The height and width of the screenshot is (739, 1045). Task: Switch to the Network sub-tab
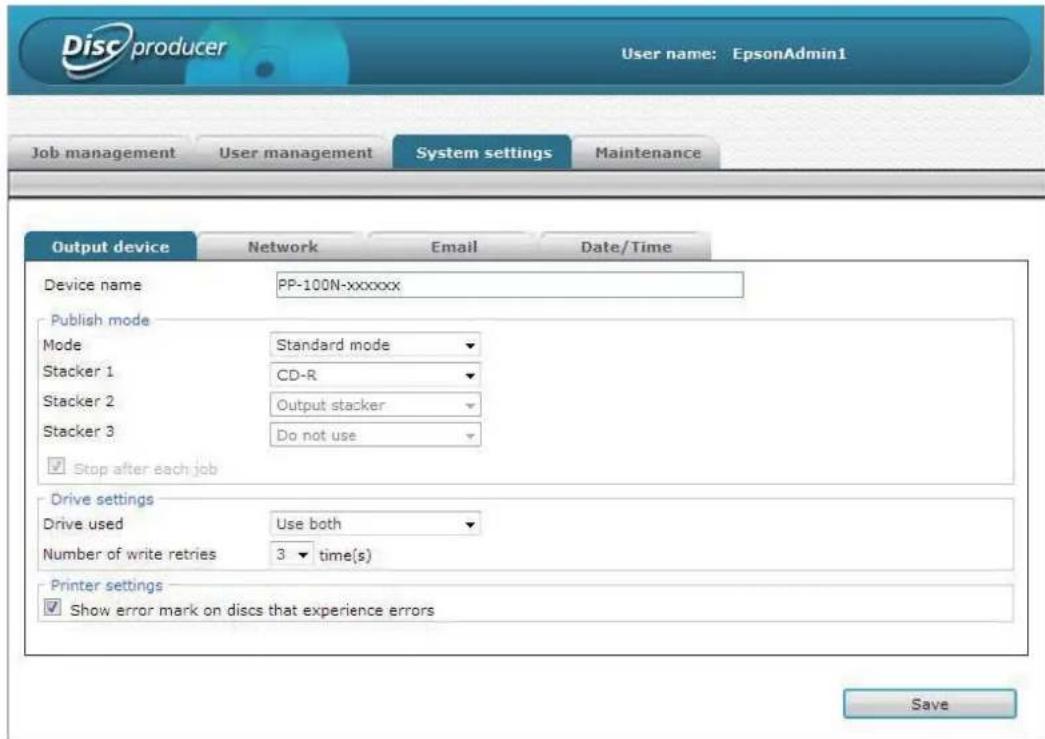click(283, 247)
